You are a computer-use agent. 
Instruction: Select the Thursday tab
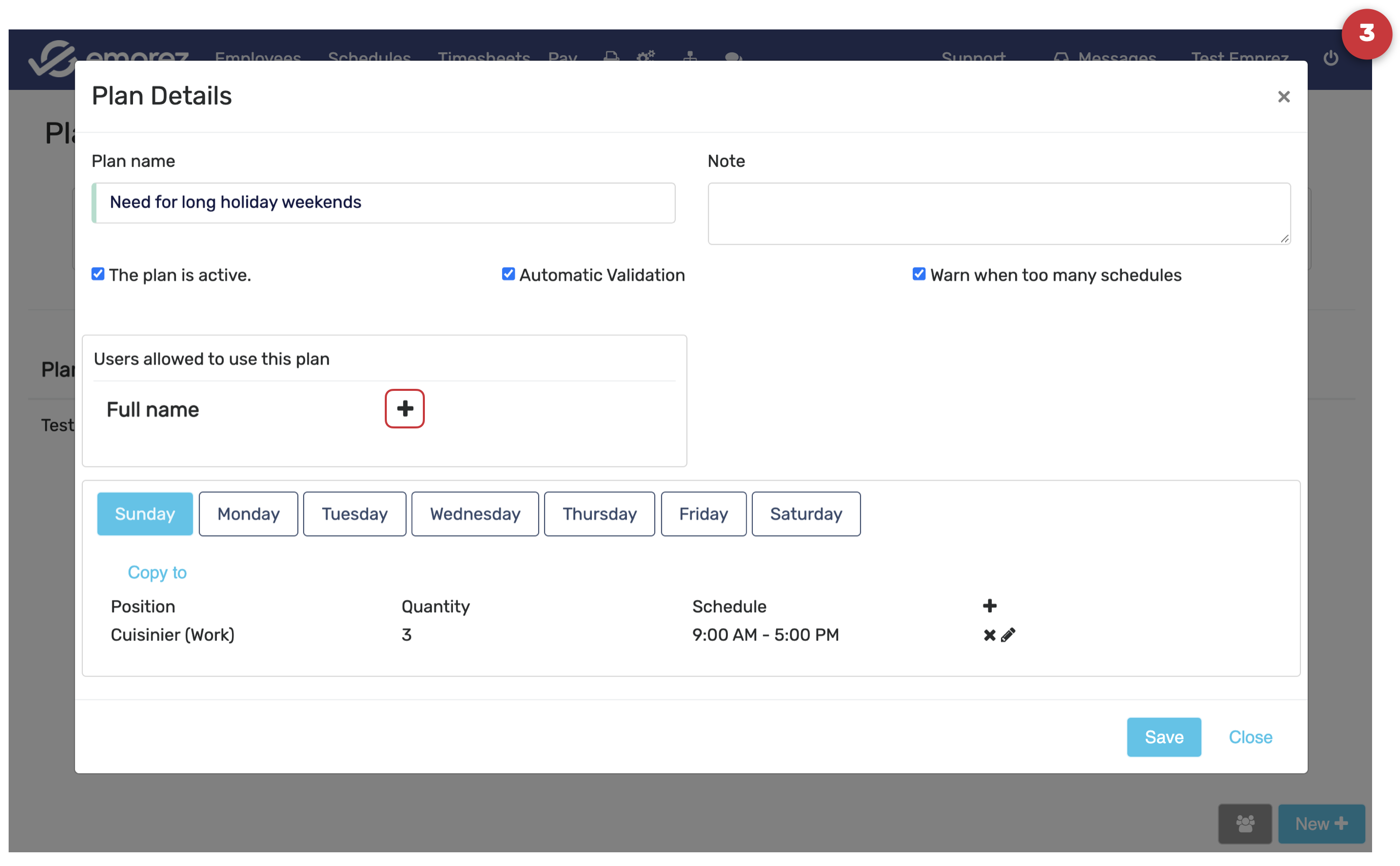(599, 514)
